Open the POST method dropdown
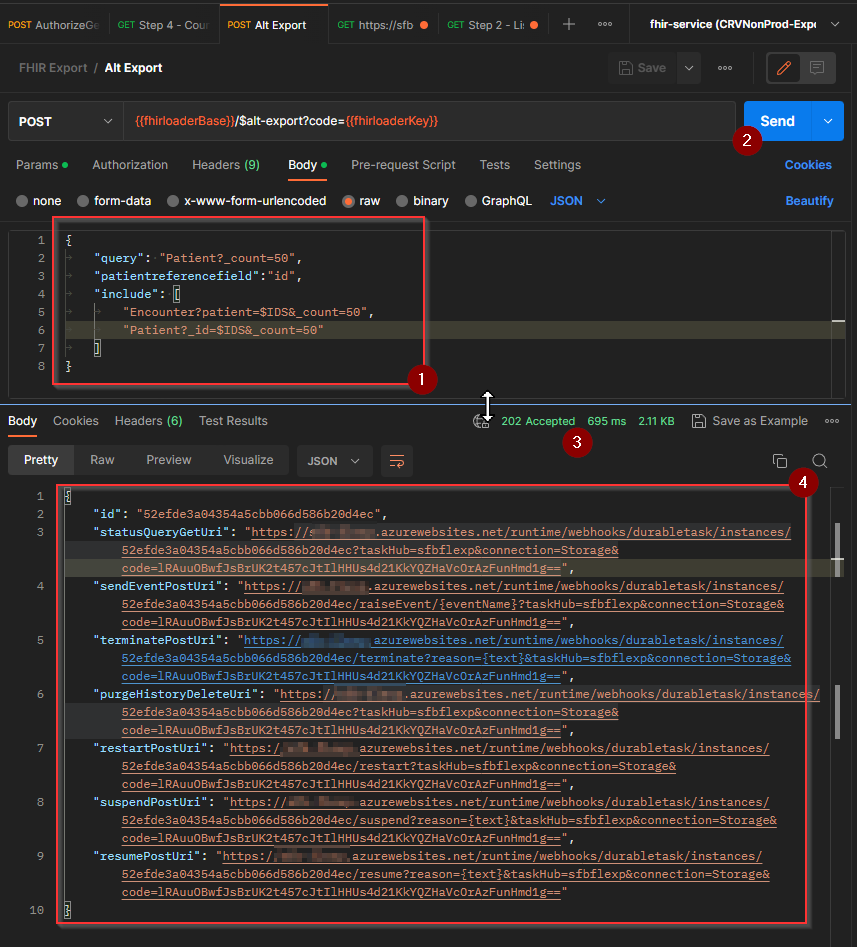 pos(65,121)
